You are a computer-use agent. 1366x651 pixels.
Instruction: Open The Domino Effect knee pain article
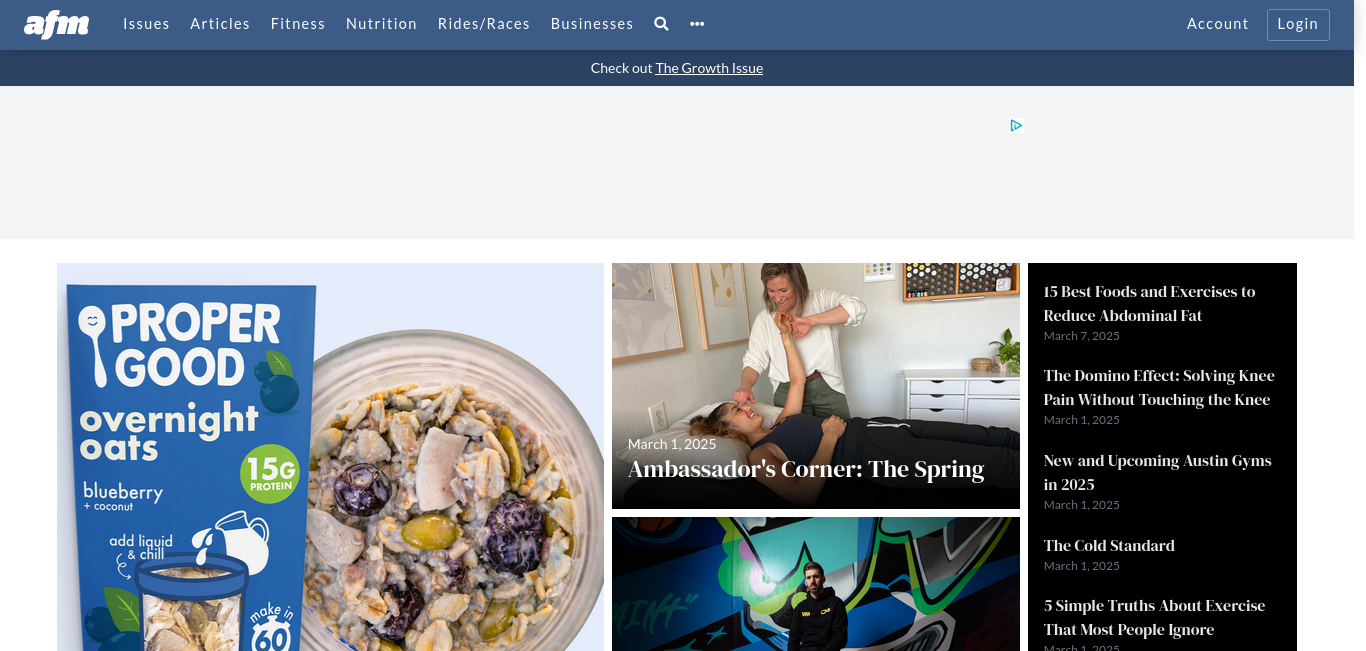[x=1159, y=387]
